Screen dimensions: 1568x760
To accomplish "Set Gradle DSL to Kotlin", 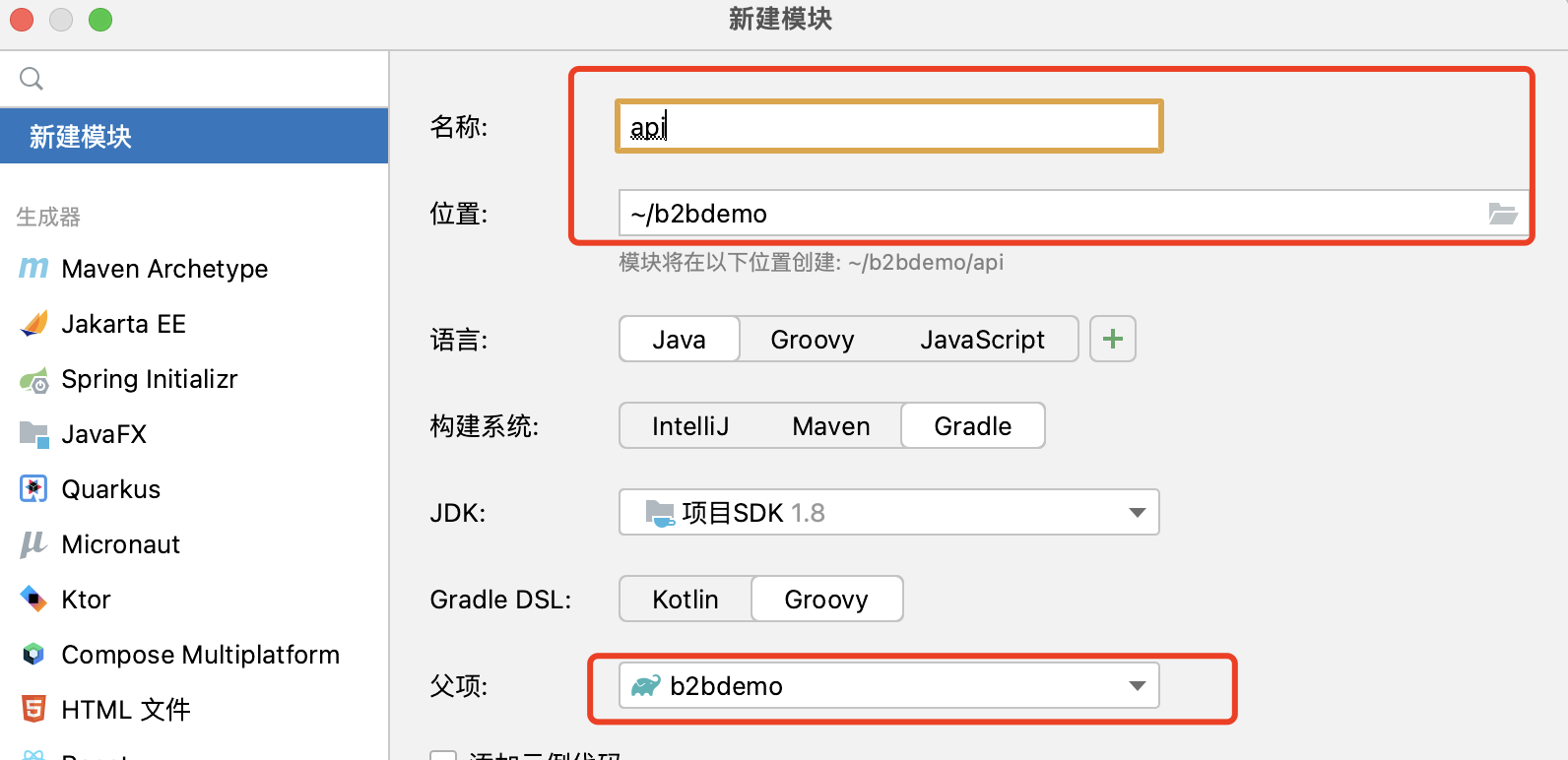I will [x=686, y=600].
